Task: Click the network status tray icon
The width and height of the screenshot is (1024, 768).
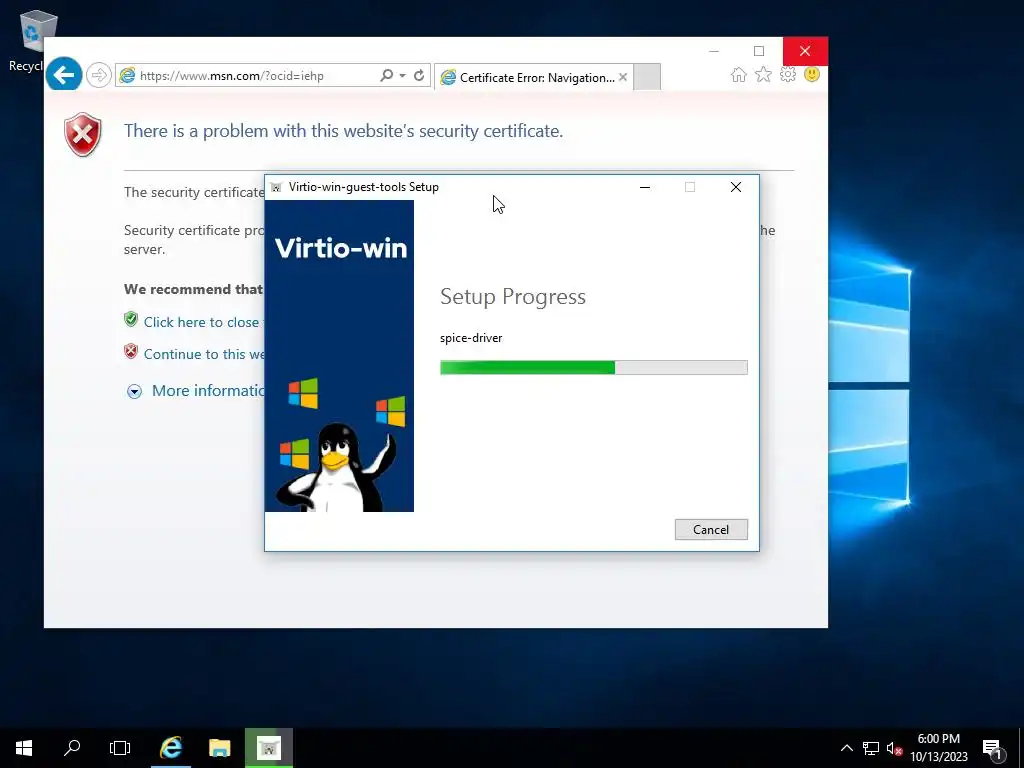Action: (871, 748)
